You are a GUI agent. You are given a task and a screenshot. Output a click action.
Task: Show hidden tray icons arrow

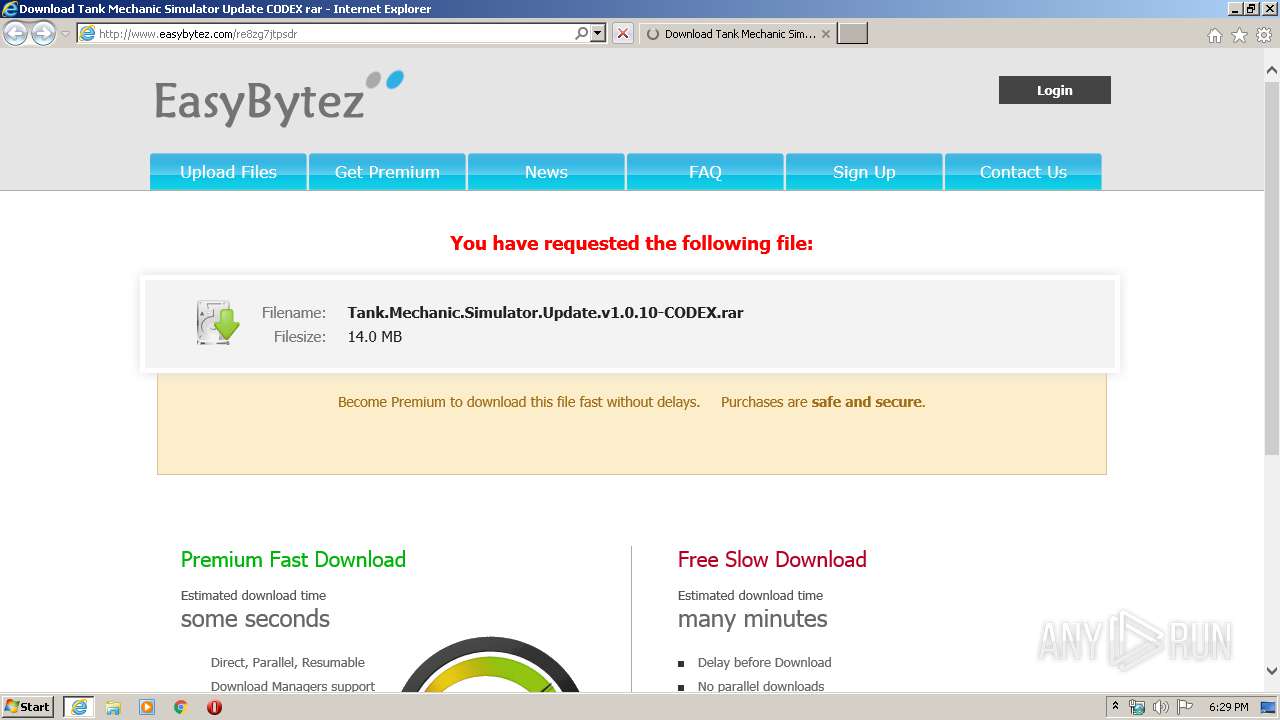(1115, 707)
